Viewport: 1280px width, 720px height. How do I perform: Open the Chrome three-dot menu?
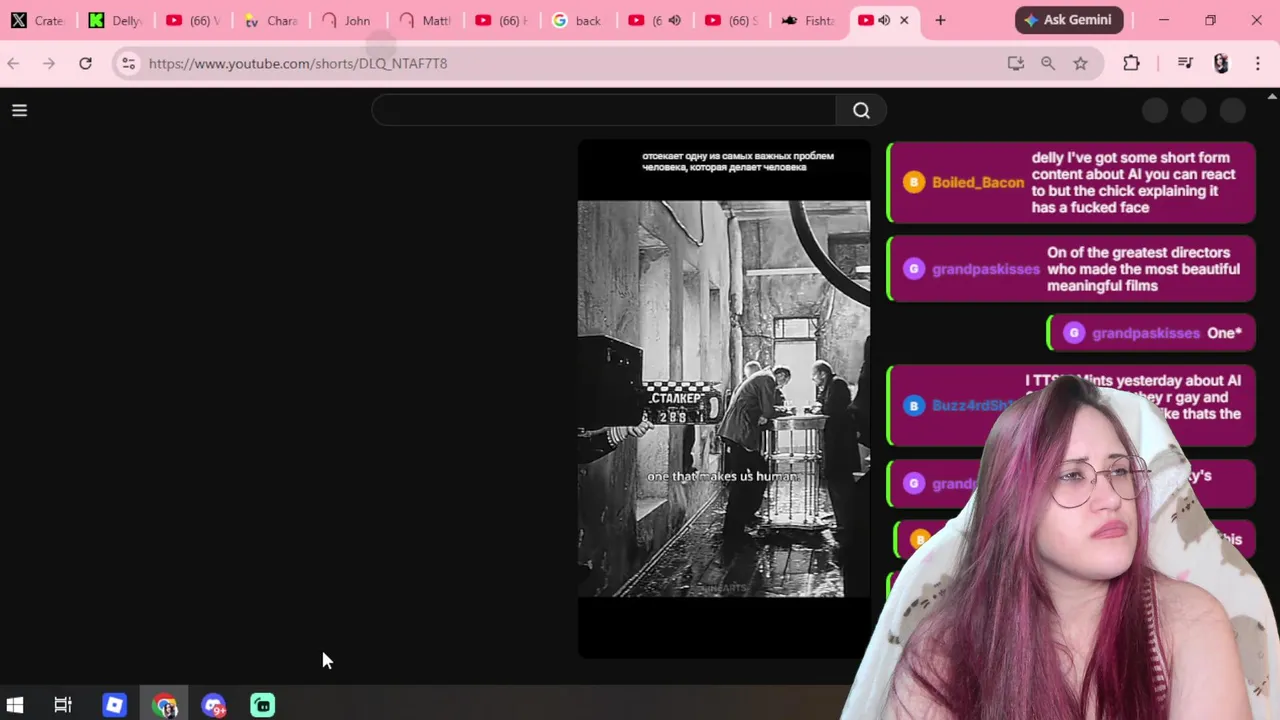(x=1258, y=63)
